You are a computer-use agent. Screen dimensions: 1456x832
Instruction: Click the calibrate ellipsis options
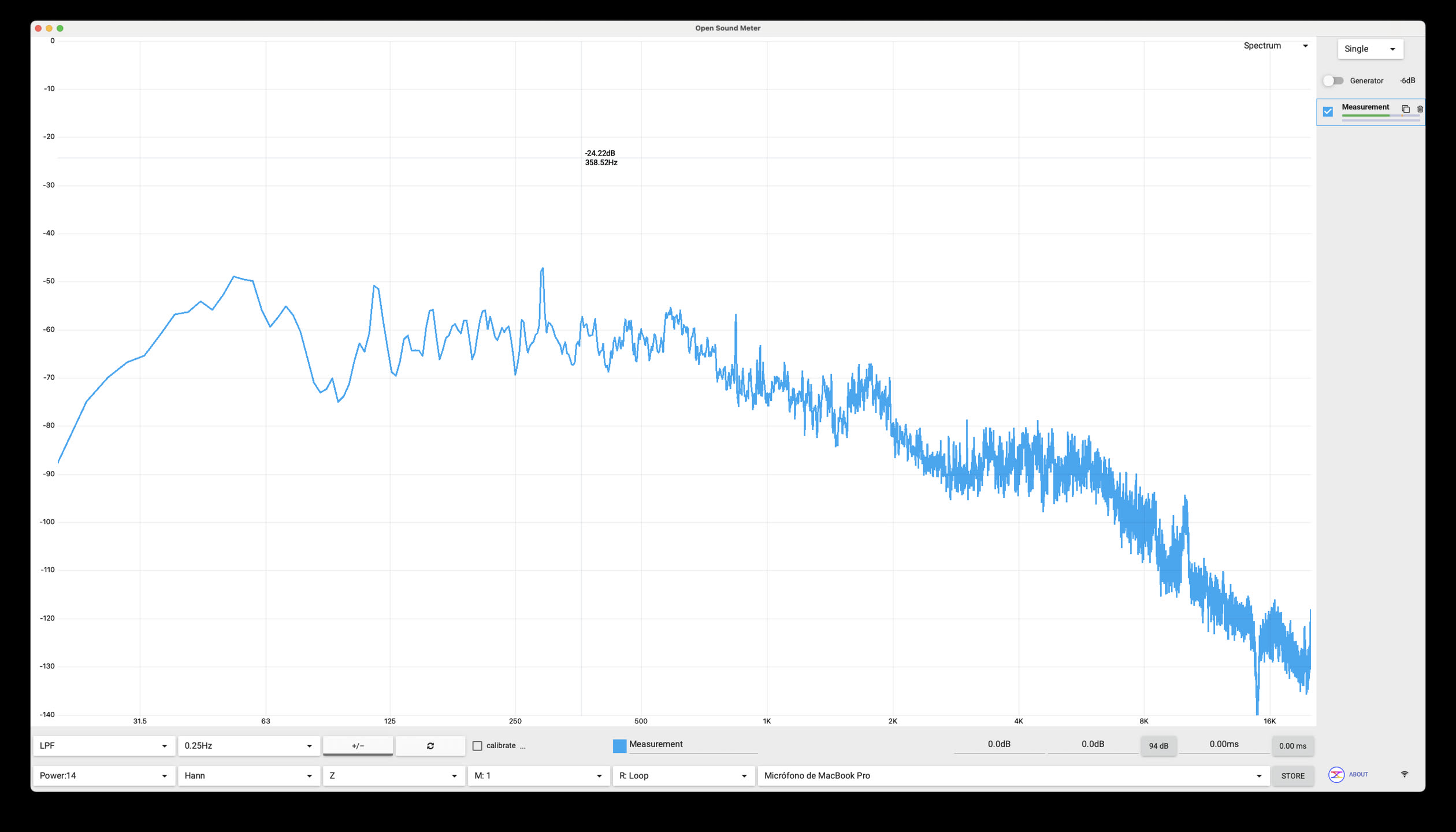coord(523,746)
